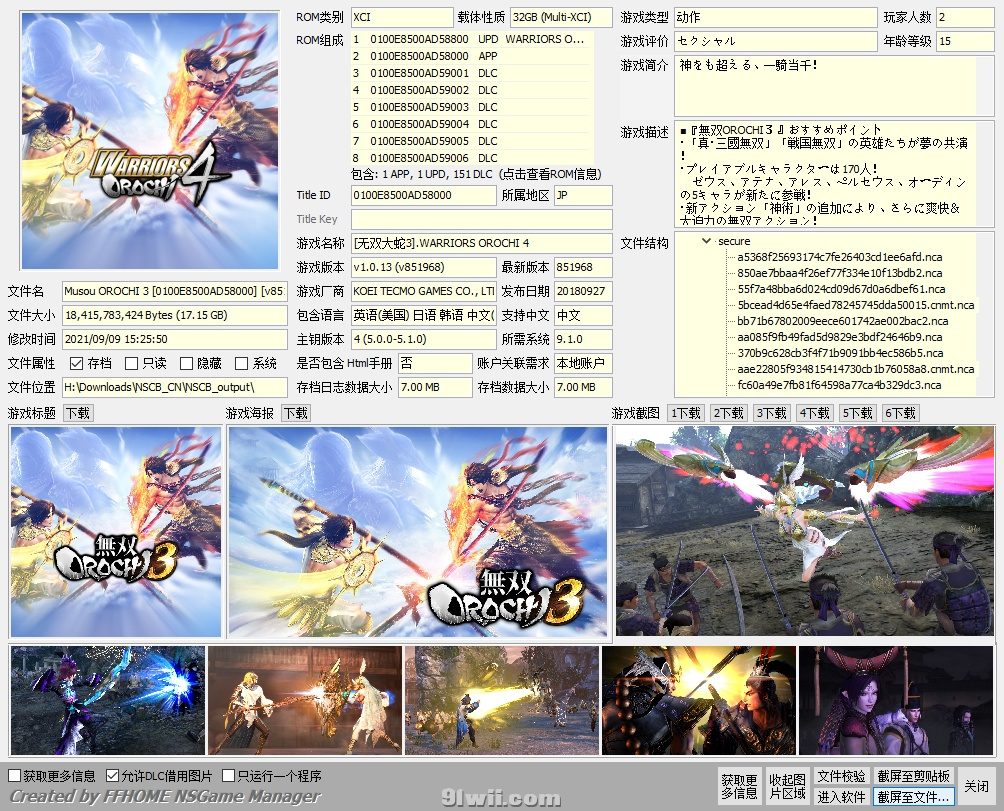The height and width of the screenshot is (811, 1004).
Task: Open the large 游戏海报 poster image
Action: coord(417,532)
